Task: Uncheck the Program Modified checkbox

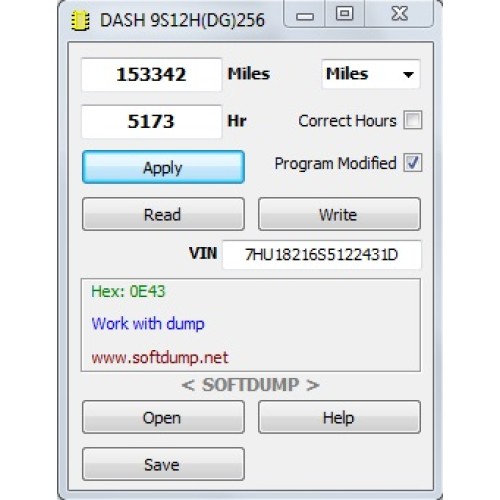Action: click(413, 163)
